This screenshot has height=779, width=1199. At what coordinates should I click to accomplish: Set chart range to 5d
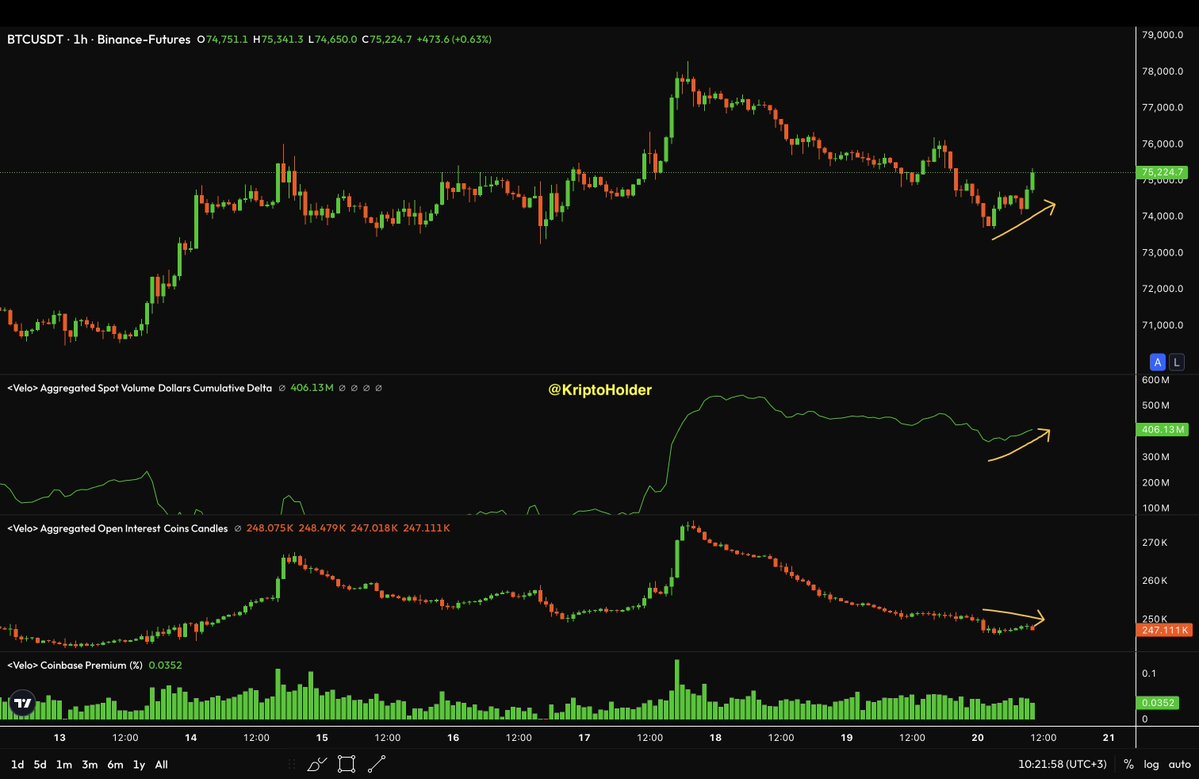click(x=40, y=764)
